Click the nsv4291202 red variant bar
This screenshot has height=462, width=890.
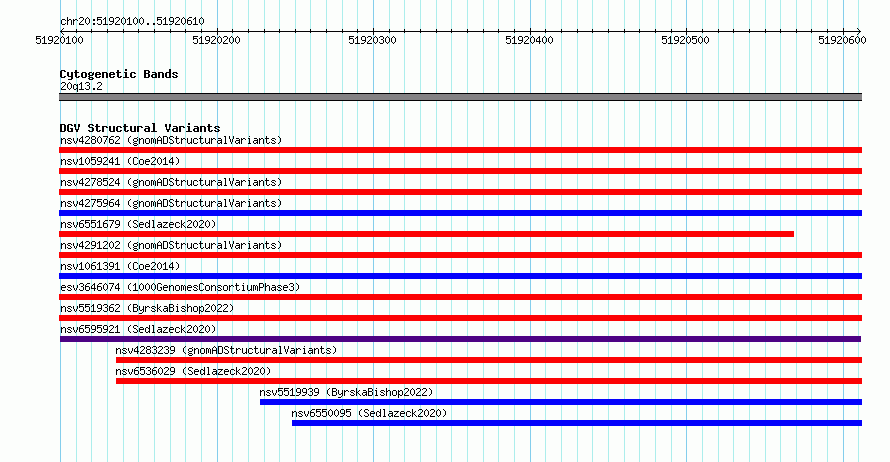coord(460,255)
